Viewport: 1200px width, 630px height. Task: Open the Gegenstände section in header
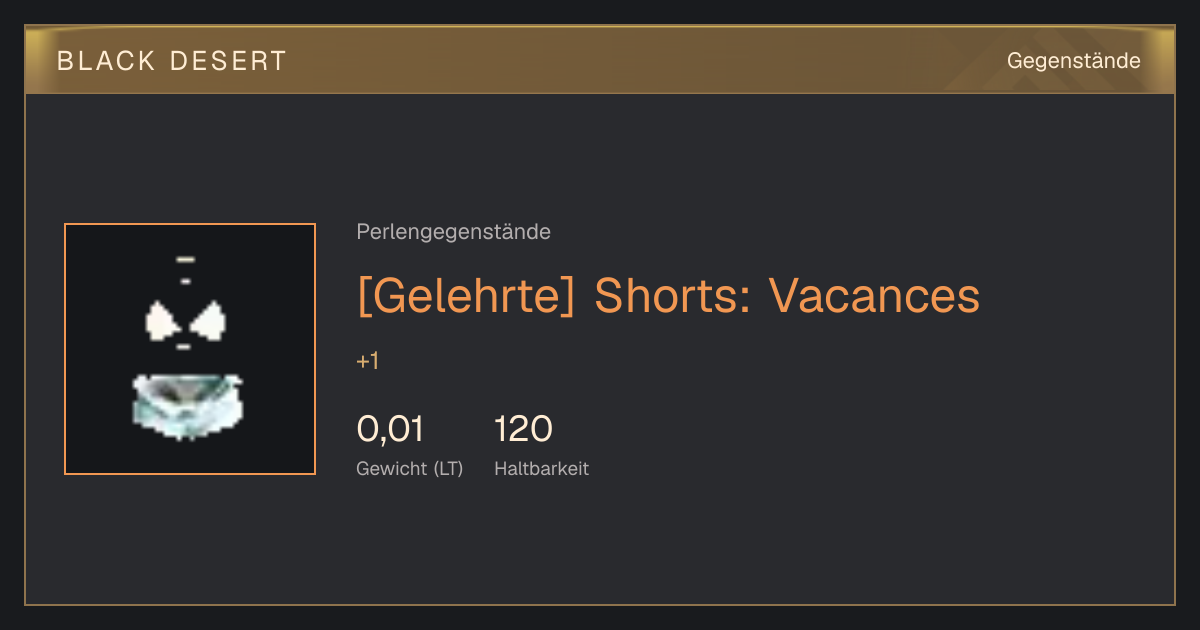(x=1073, y=61)
